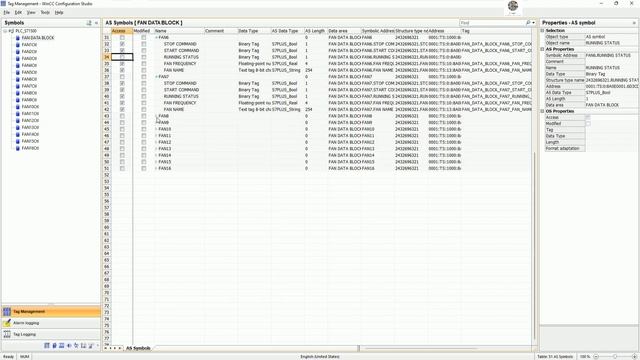This screenshot has width=640, height=360.
Task: Toggle Access for FAN6 FAN FREQUENCY
Action: tap(122, 64)
